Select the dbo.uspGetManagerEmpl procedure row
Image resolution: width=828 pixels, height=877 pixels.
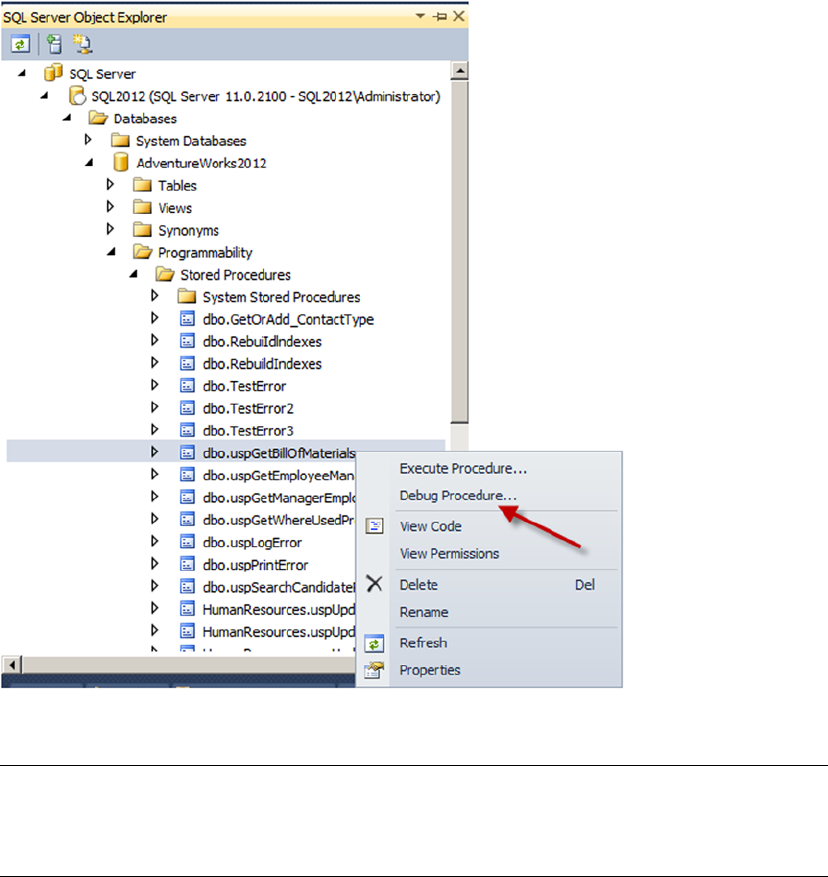click(278, 498)
